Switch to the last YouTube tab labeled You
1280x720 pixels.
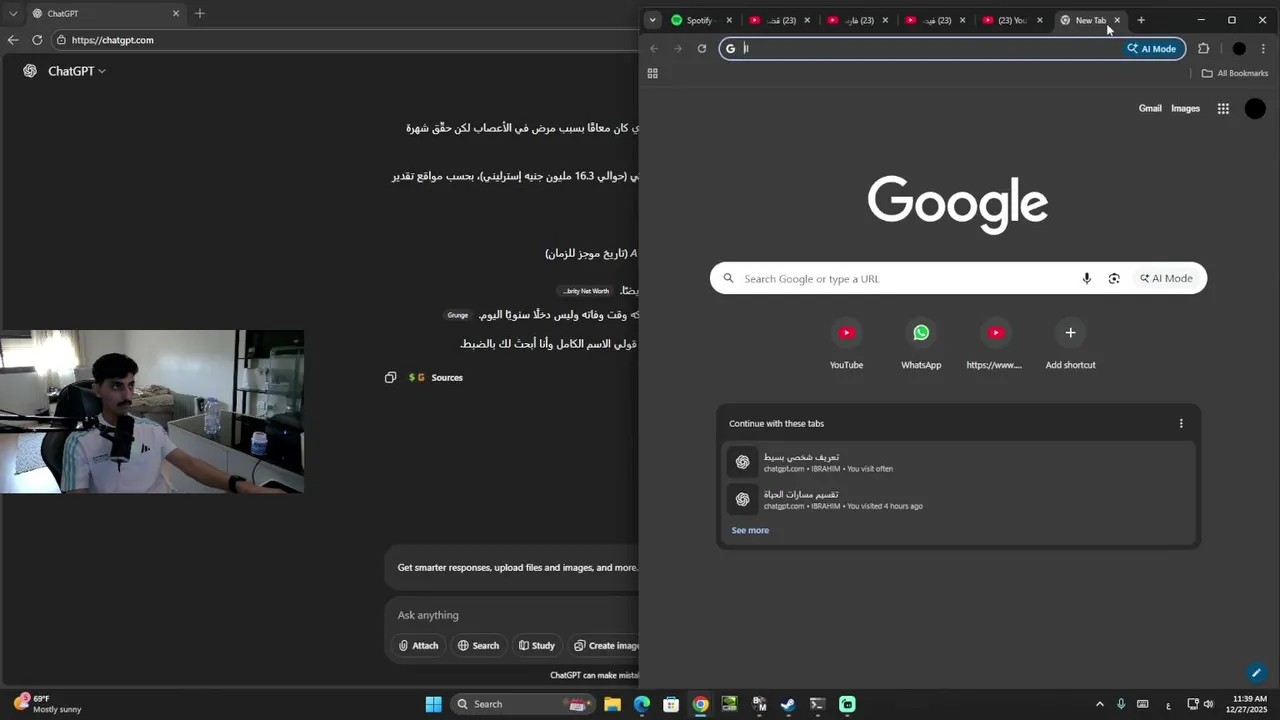(1005, 20)
